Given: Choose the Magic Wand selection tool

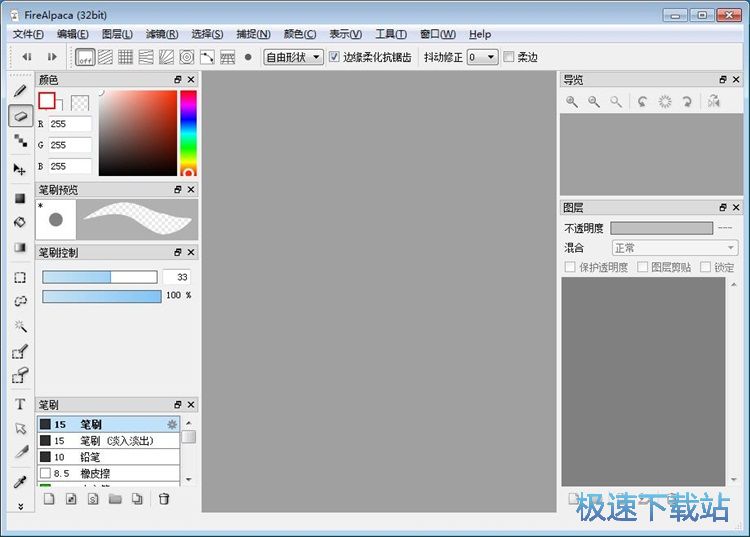Looking at the screenshot, I should pos(20,326).
